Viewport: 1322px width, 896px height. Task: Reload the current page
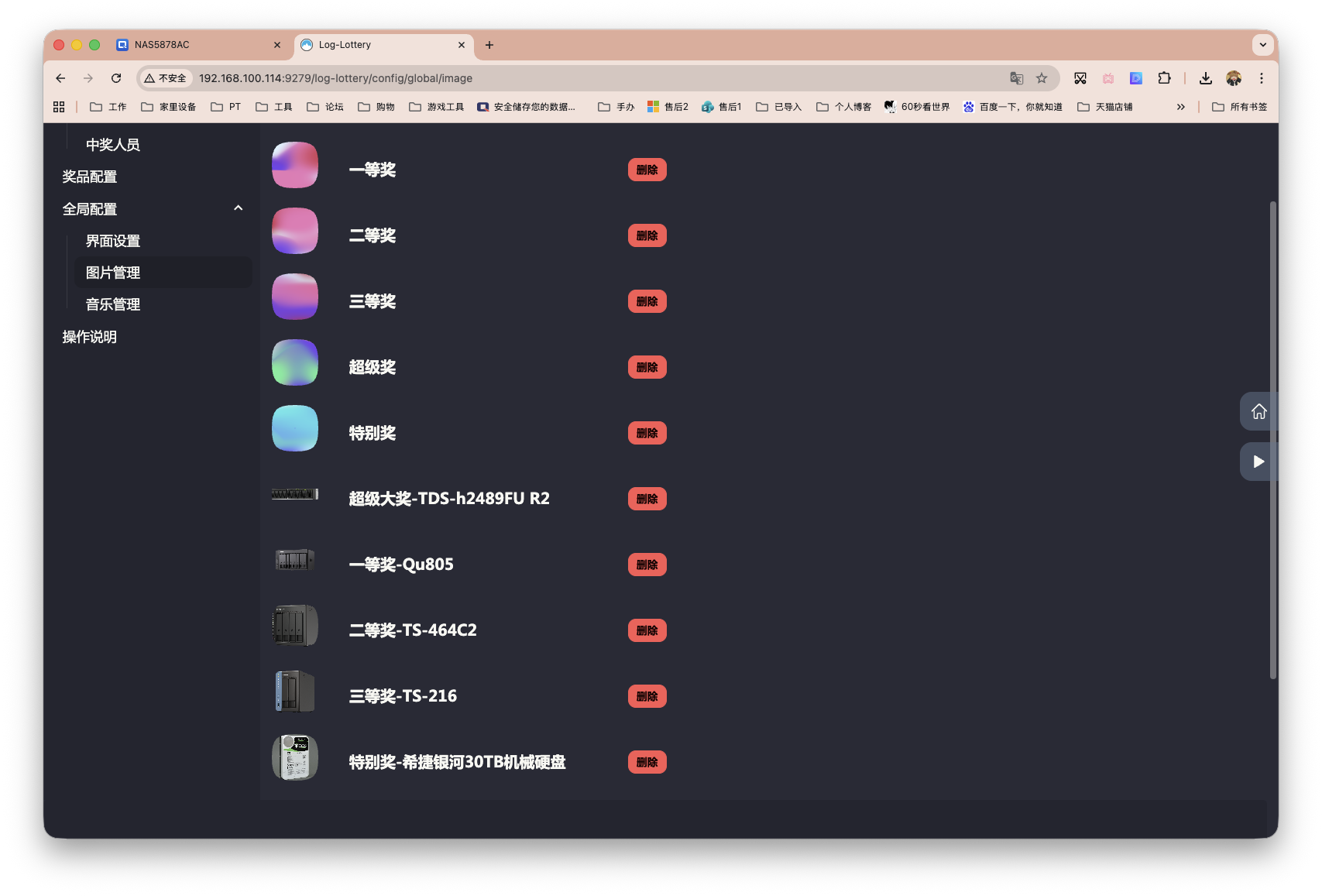(116, 78)
